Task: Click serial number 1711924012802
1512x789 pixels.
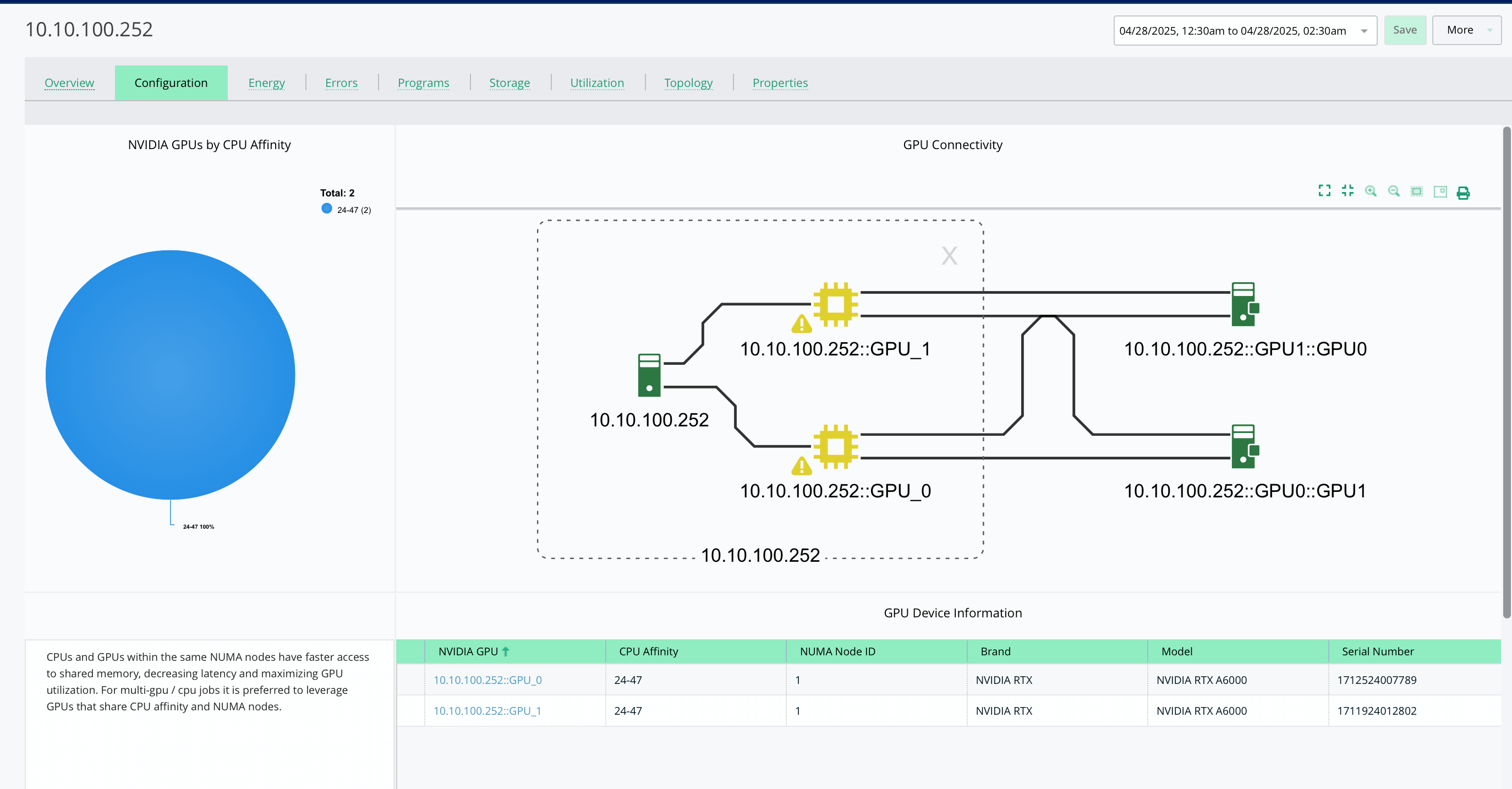Action: pos(1377,710)
